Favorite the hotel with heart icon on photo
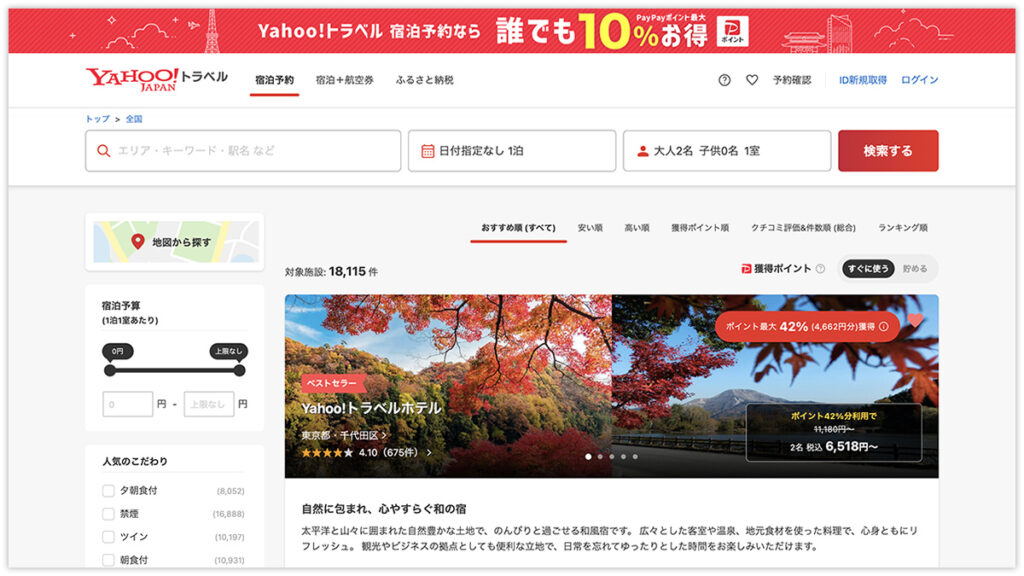Viewport: 1024px width, 576px height. pos(915,322)
